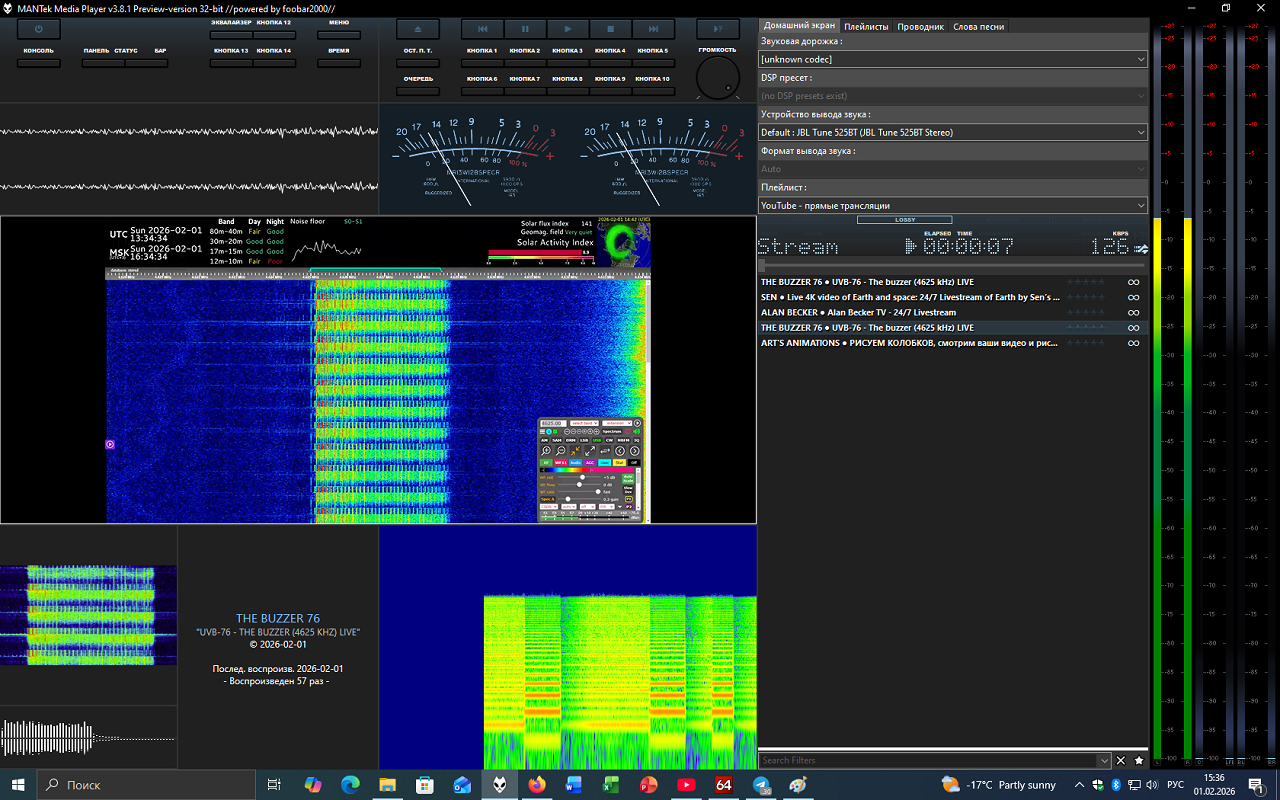
Task: Click the eject button
Action: [x=417, y=29]
